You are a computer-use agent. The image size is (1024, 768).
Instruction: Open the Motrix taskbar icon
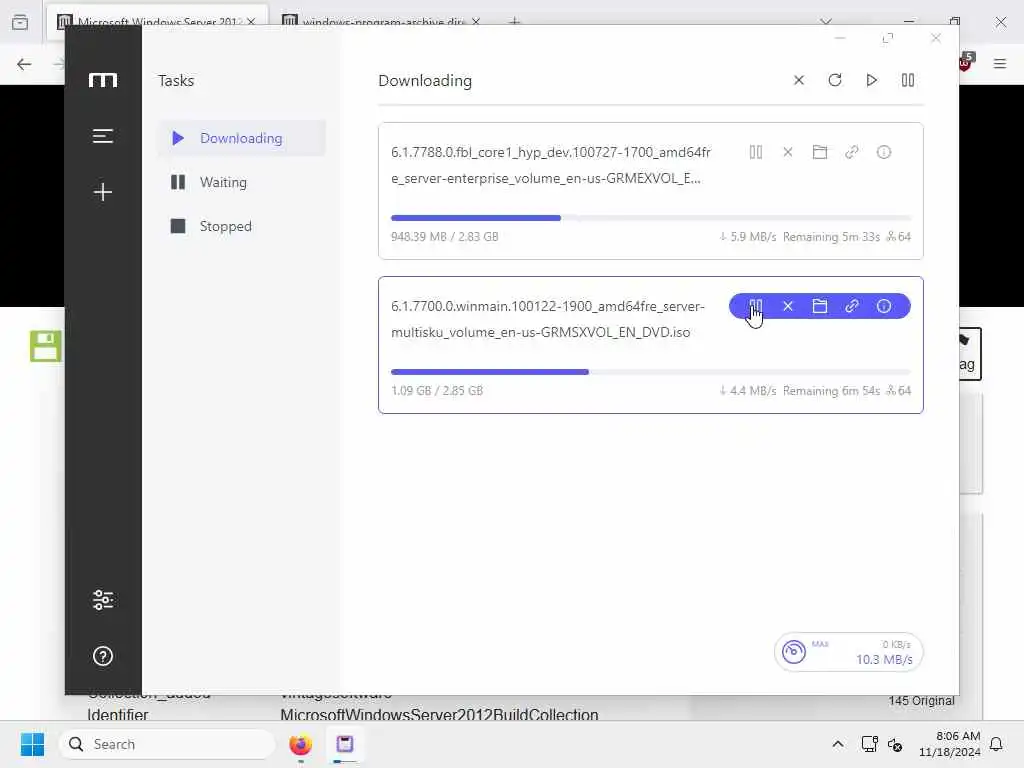[x=345, y=744]
